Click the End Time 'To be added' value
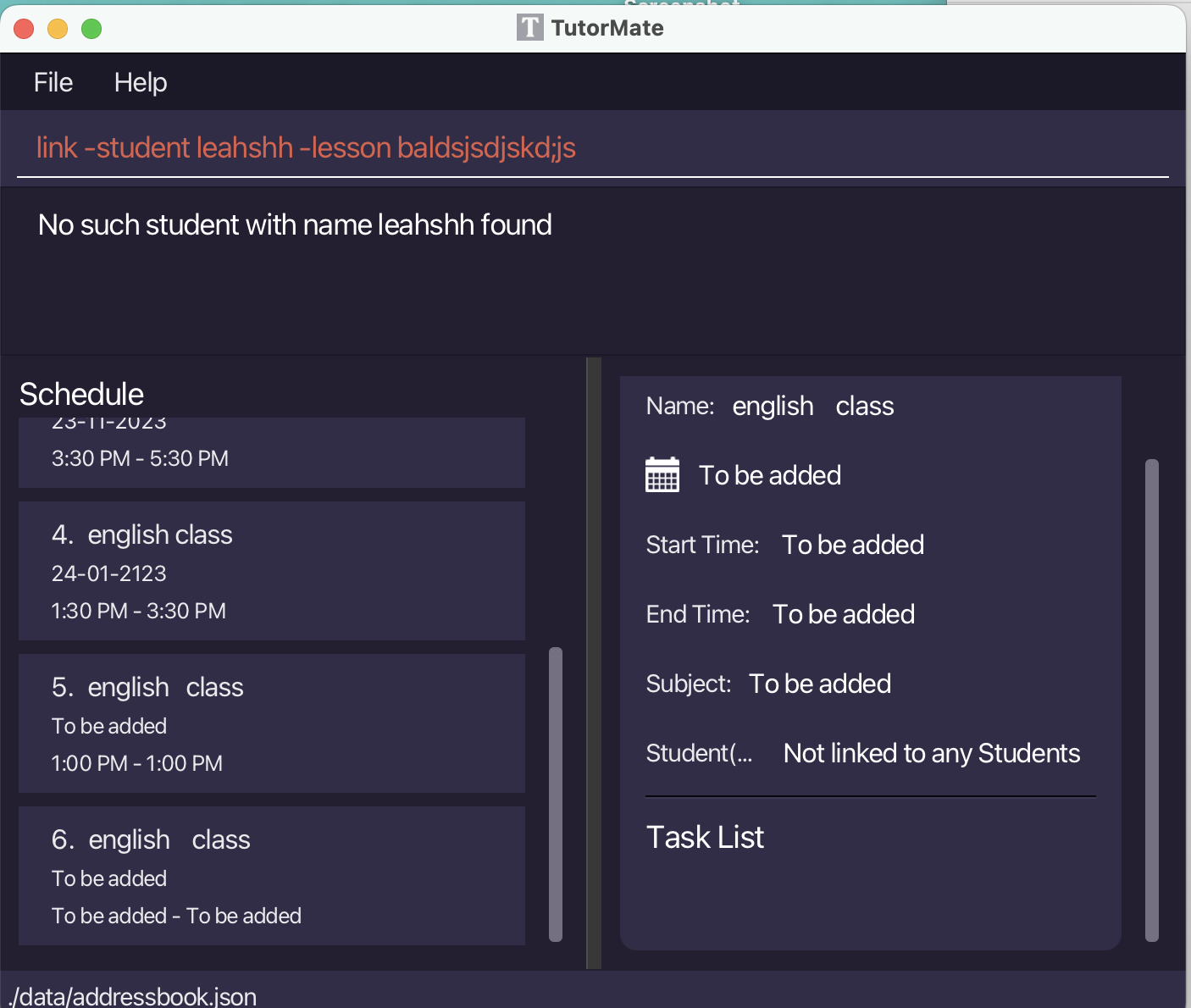Screen dimensions: 1191x1008 (x=844, y=614)
